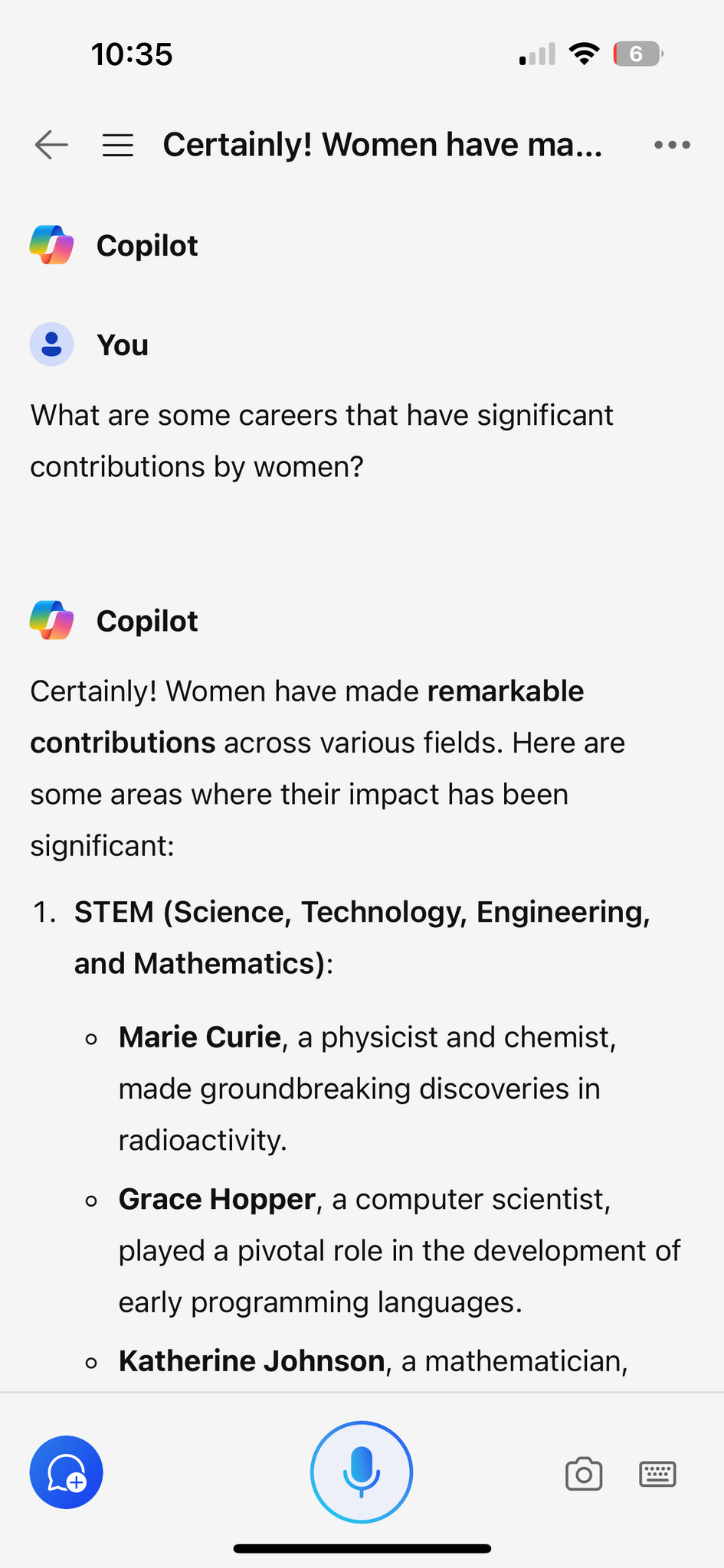Tap the back arrow icon
Image resolution: width=724 pixels, height=1568 pixels.
pos(51,145)
